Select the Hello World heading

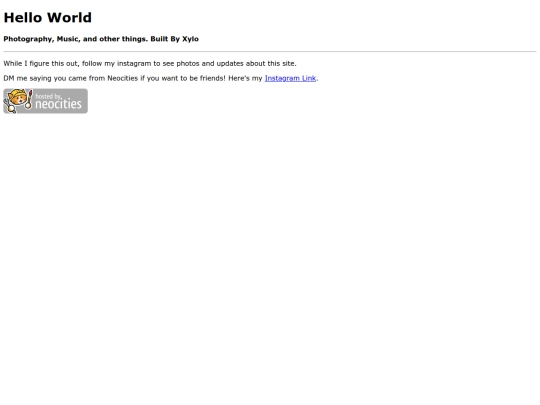coord(48,18)
